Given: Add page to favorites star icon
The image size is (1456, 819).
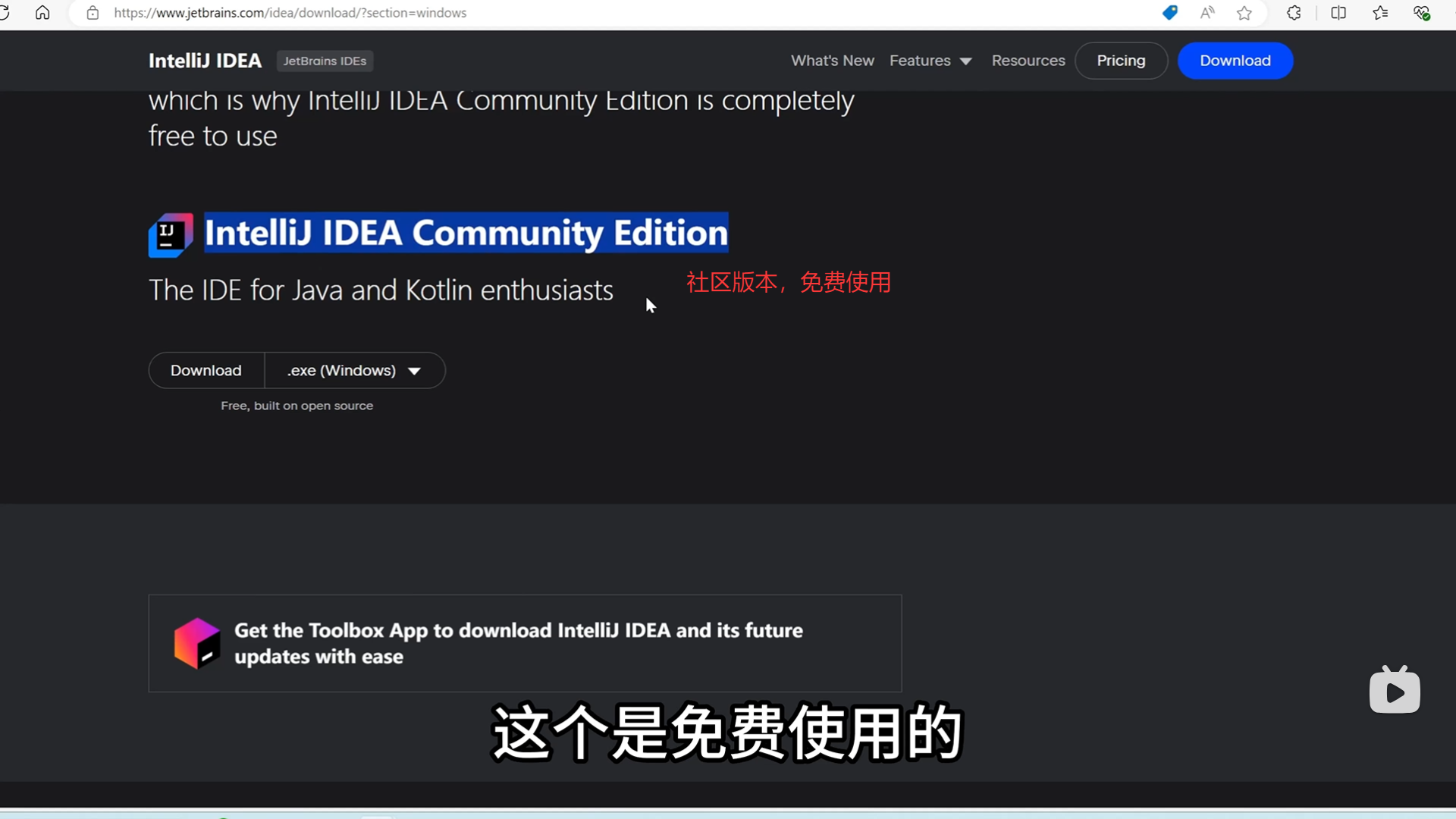Looking at the screenshot, I should pos(1244,13).
